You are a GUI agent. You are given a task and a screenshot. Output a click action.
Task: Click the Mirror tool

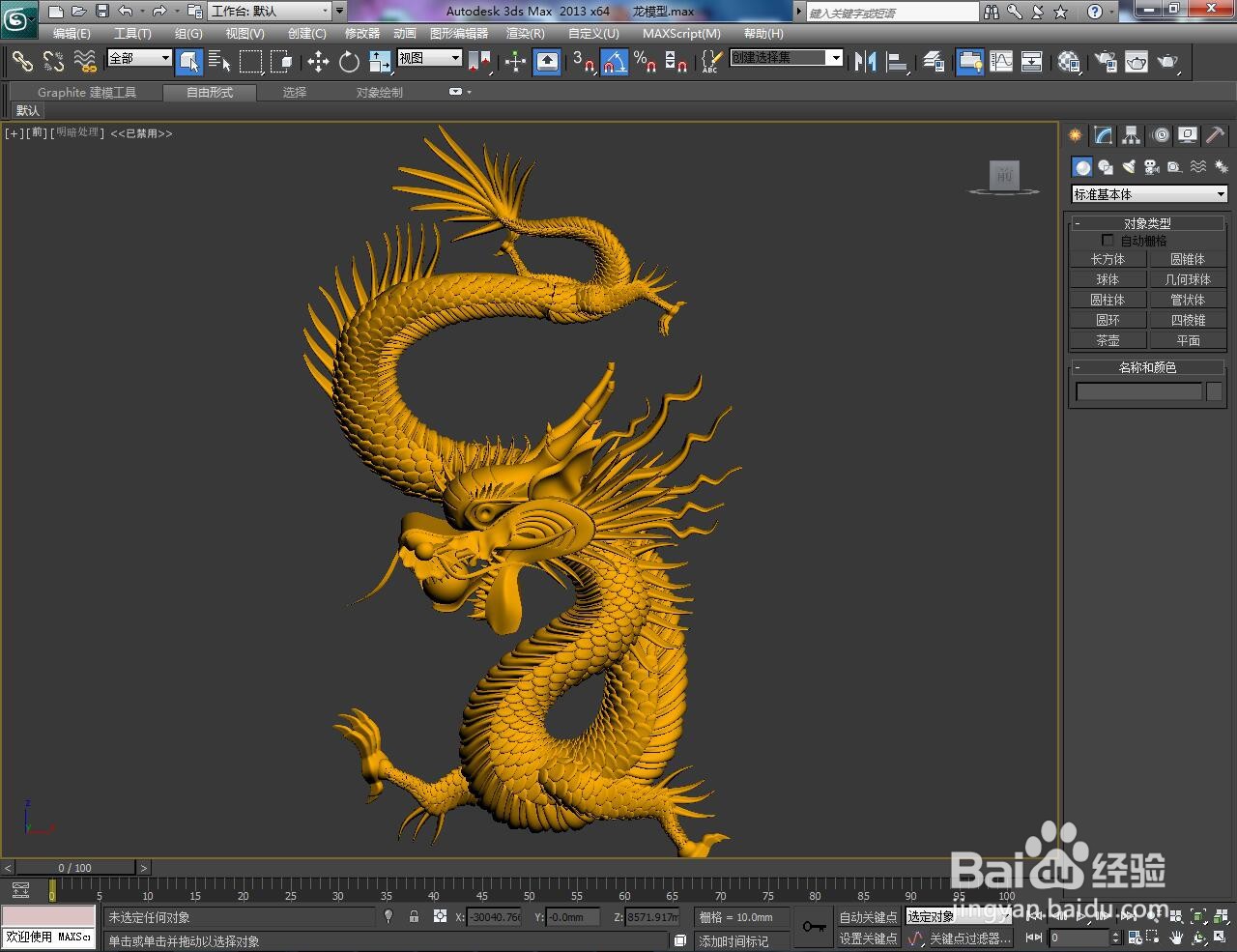pos(866,62)
